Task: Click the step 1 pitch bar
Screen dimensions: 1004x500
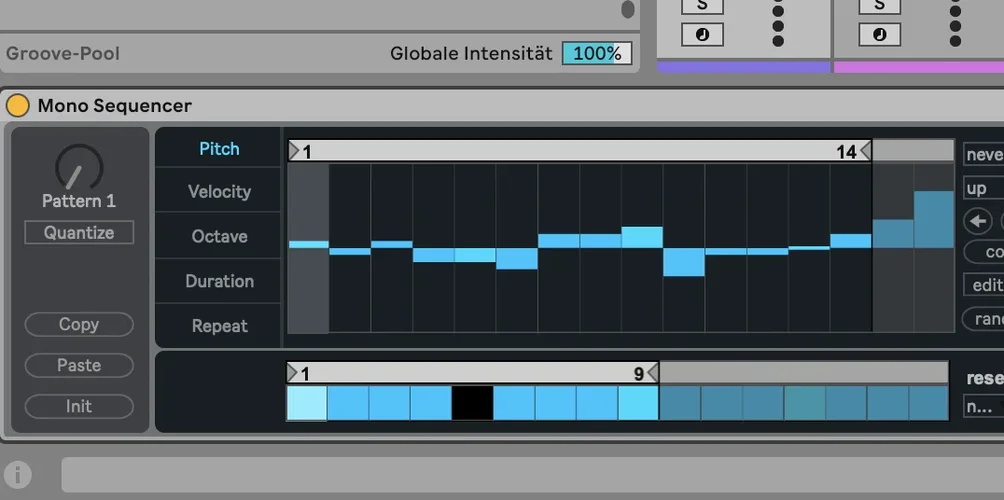Action: click(x=309, y=244)
